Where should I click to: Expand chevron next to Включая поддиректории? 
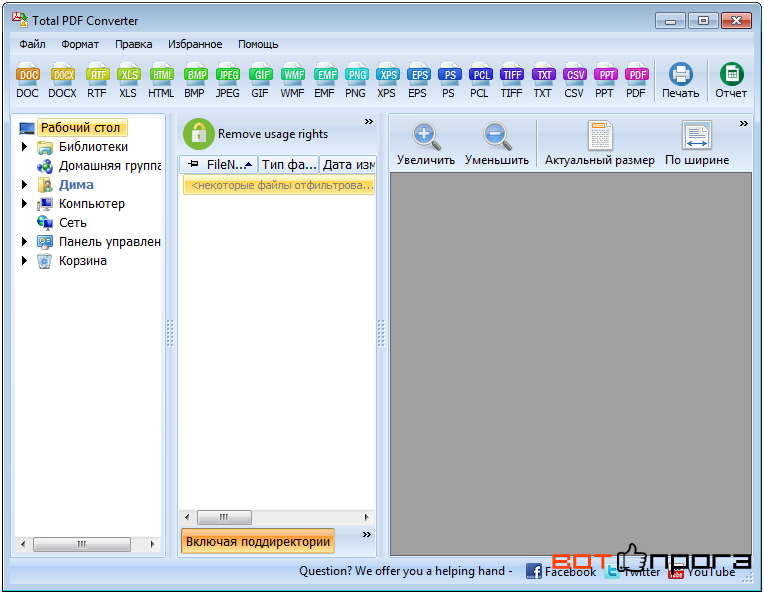367,535
